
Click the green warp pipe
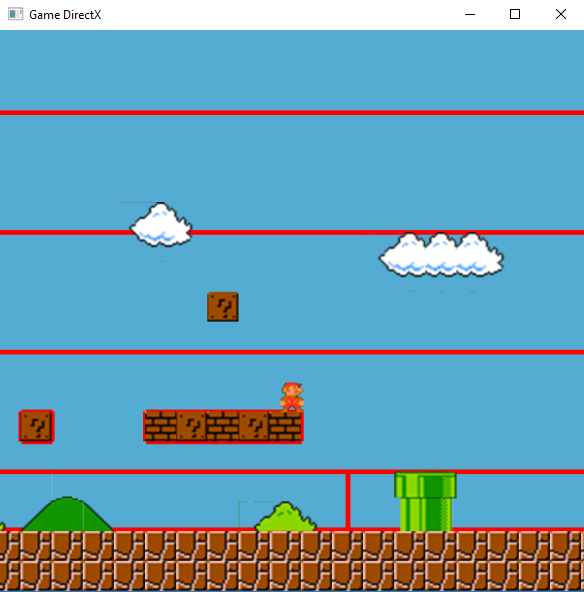coord(425,501)
